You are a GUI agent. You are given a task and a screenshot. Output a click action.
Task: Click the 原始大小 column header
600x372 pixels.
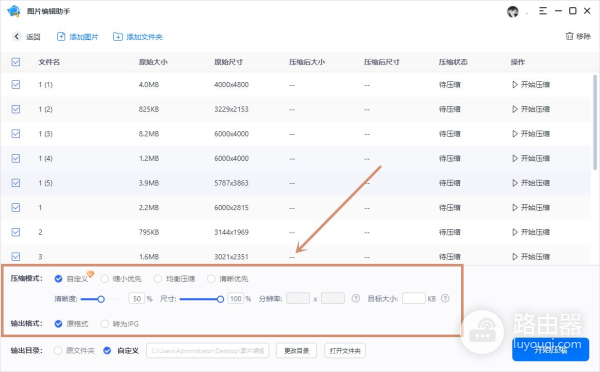coord(153,62)
